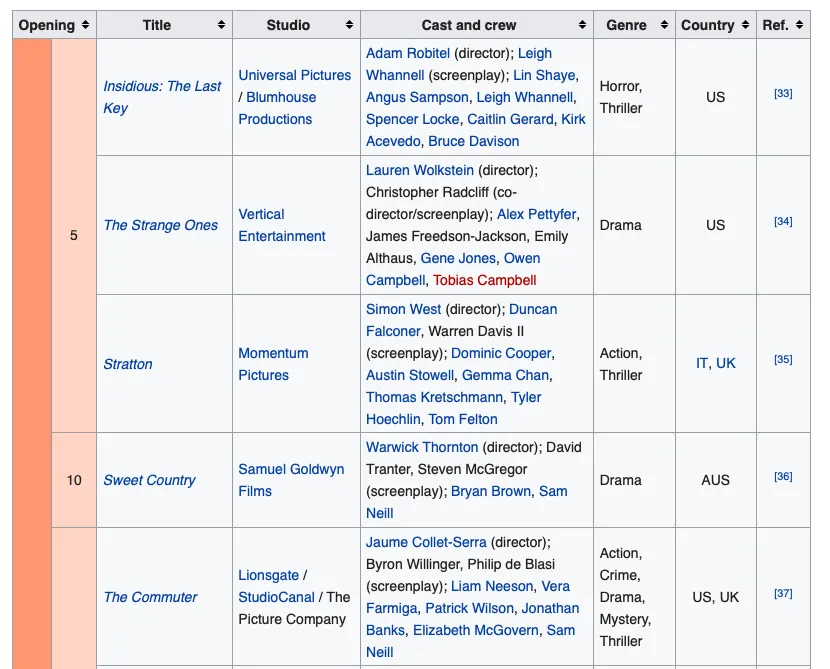The image size is (830, 669).
Task: Open Insidious: The Last Key film link
Action: point(162,97)
